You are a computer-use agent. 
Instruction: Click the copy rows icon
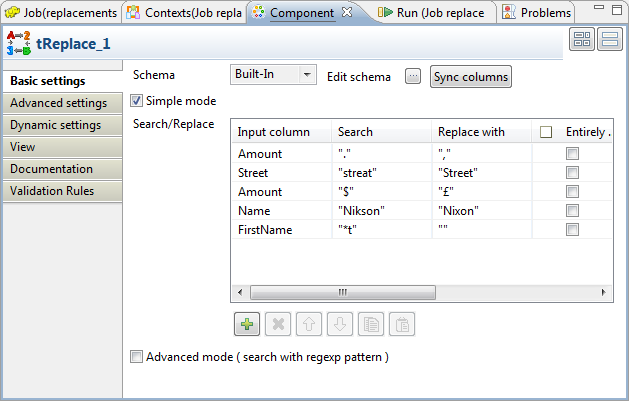[x=370, y=324]
